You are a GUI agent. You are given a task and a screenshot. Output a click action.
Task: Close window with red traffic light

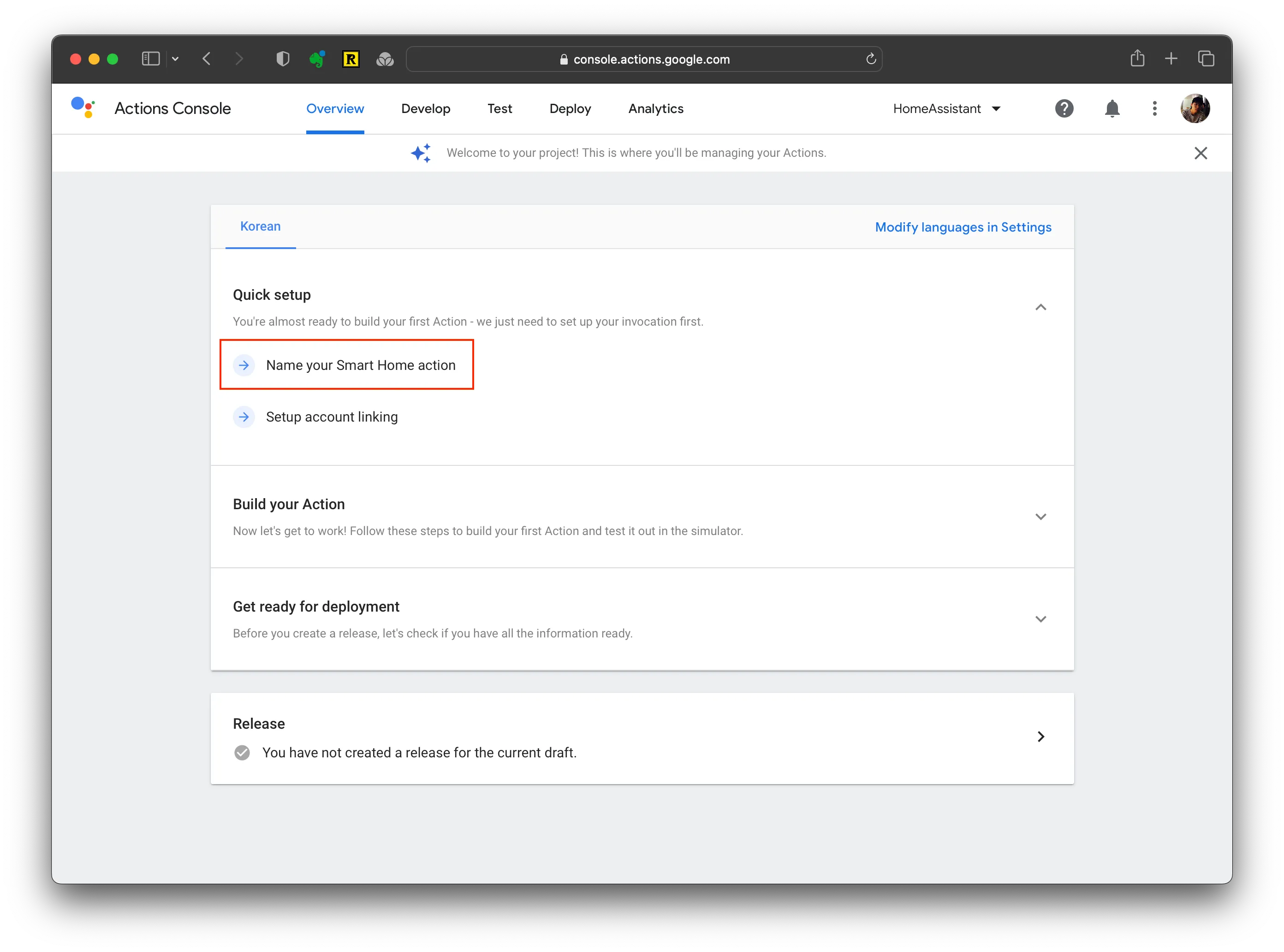(x=76, y=59)
